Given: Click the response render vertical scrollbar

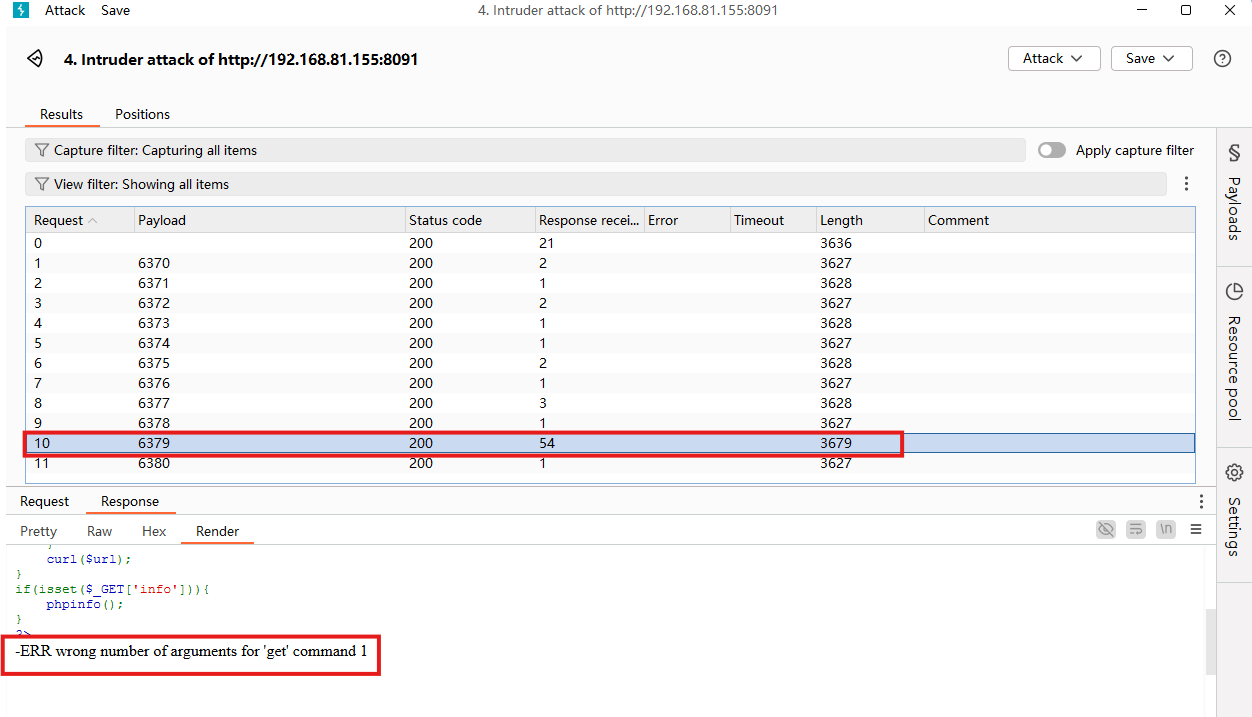Looking at the screenshot, I should (1210, 641).
